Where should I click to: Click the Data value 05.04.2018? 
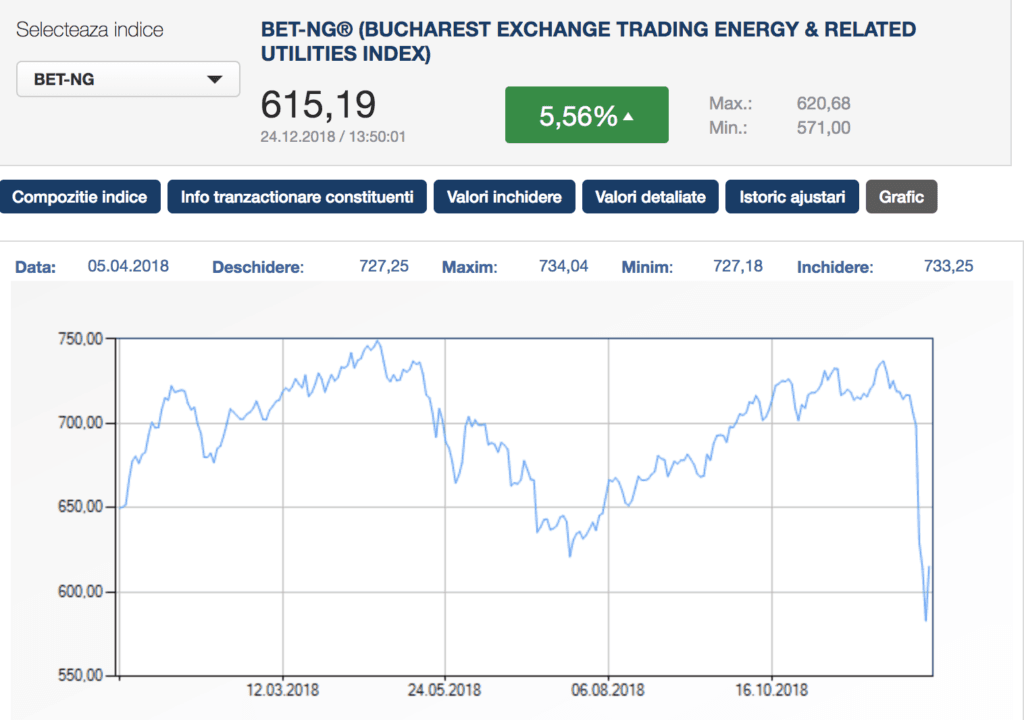[128, 266]
